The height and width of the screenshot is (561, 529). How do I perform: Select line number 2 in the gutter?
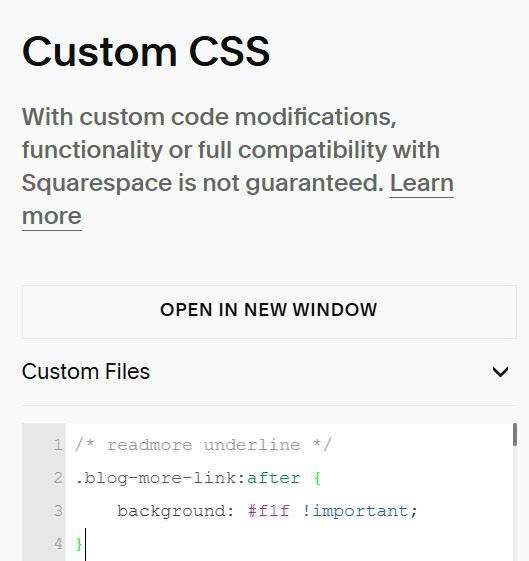(58, 478)
